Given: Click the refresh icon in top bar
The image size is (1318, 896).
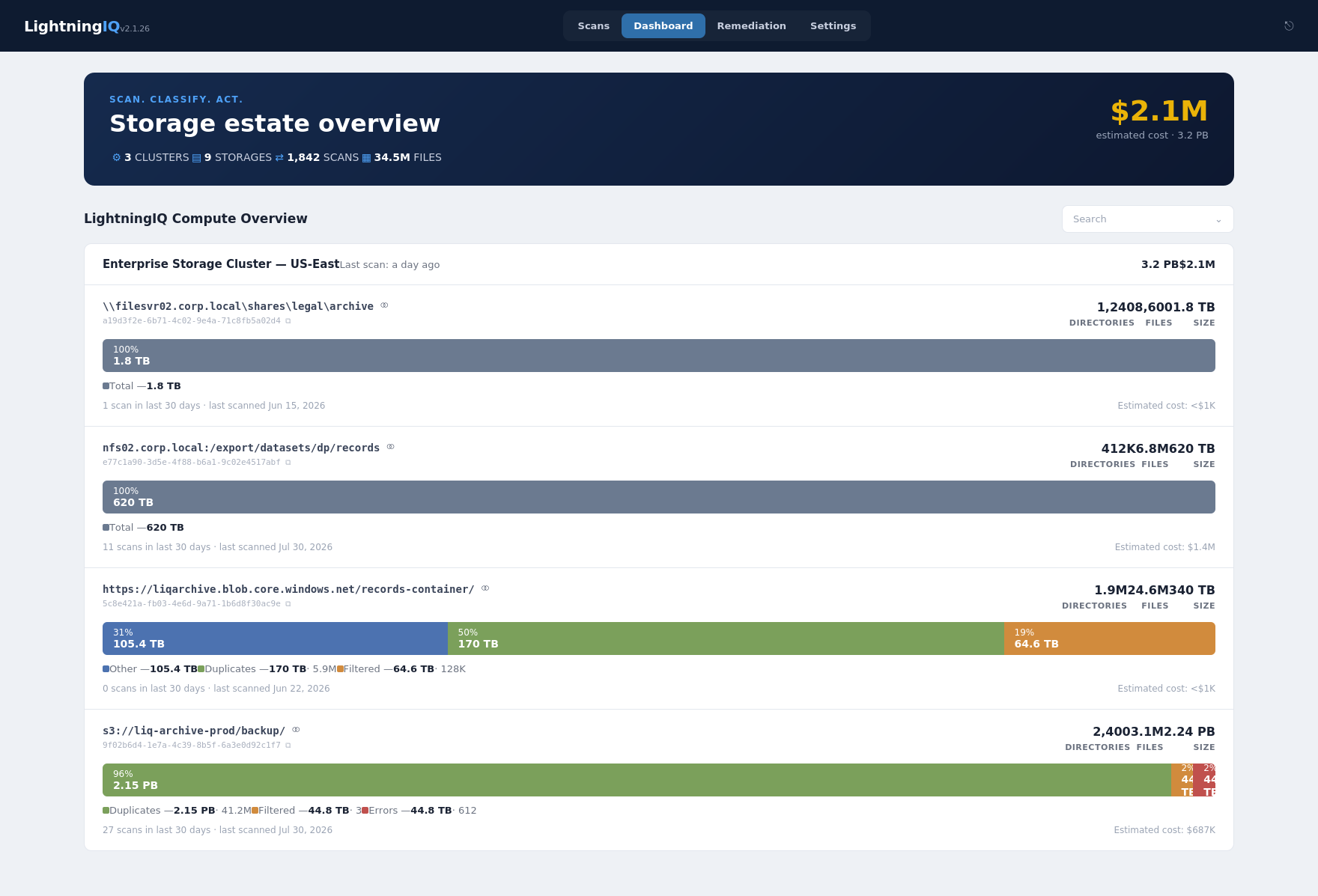Looking at the screenshot, I should click(x=1289, y=26).
